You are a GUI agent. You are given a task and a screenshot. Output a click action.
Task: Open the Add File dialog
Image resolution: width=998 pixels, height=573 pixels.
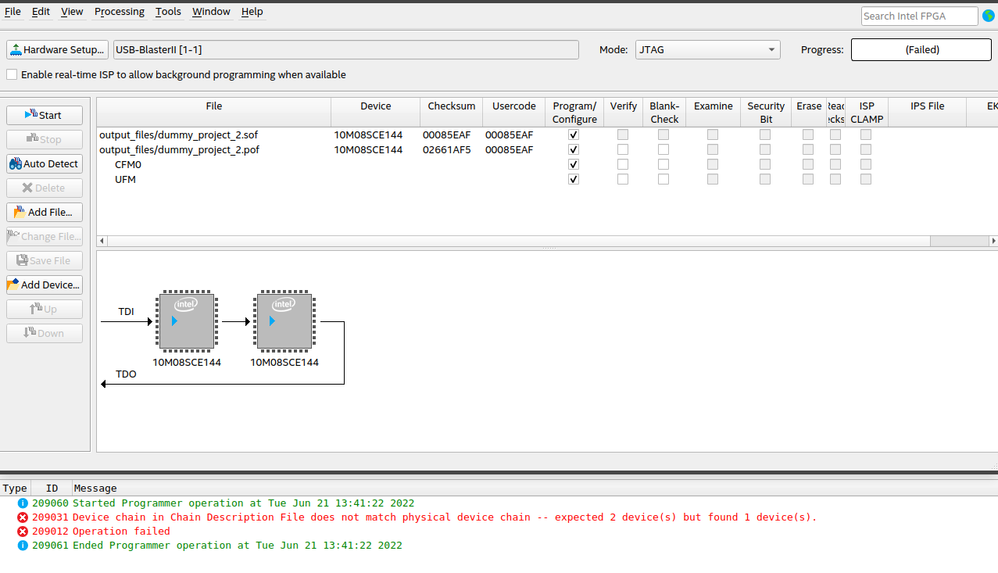(44, 212)
